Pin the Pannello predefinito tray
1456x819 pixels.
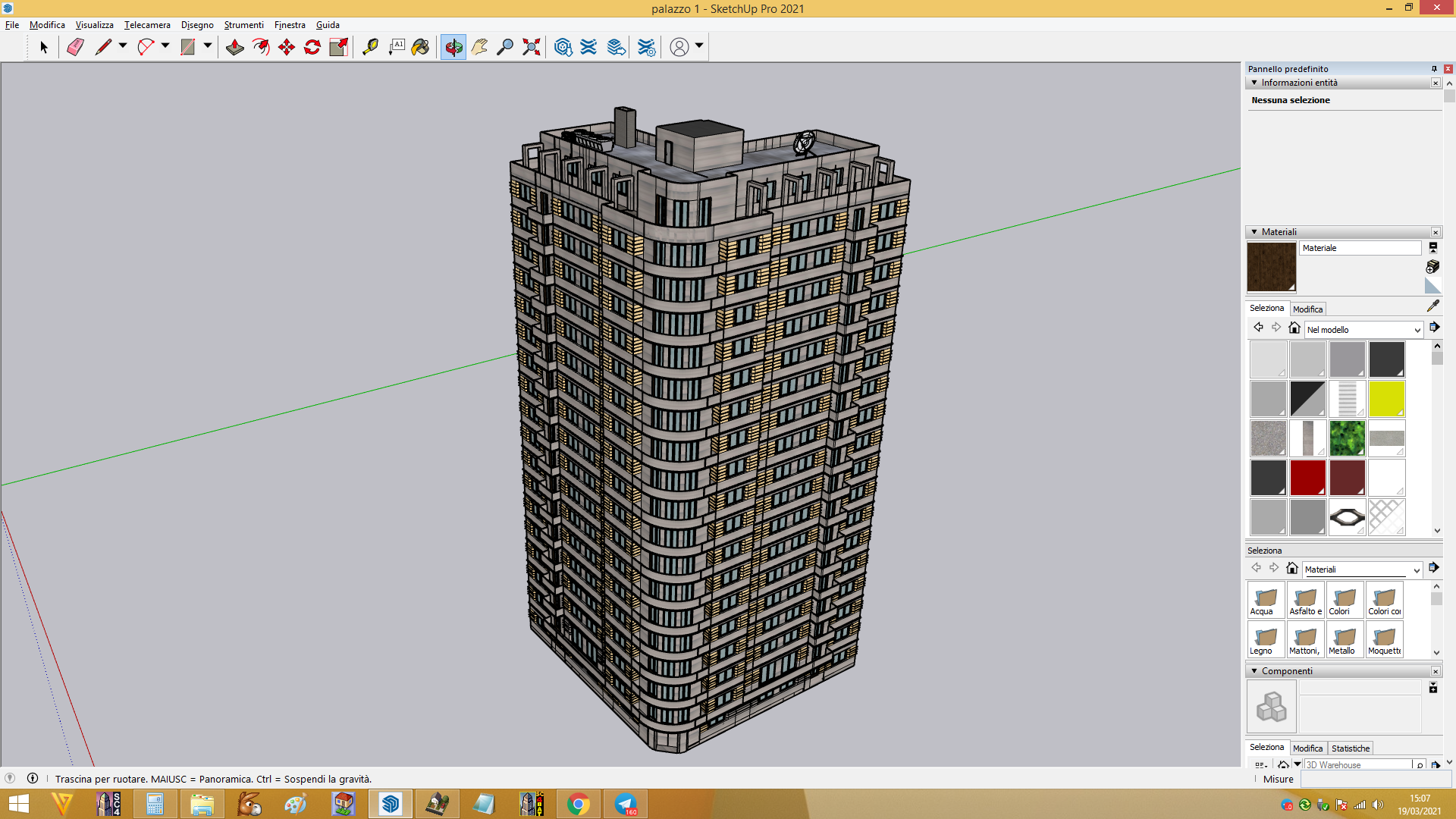click(x=1434, y=69)
